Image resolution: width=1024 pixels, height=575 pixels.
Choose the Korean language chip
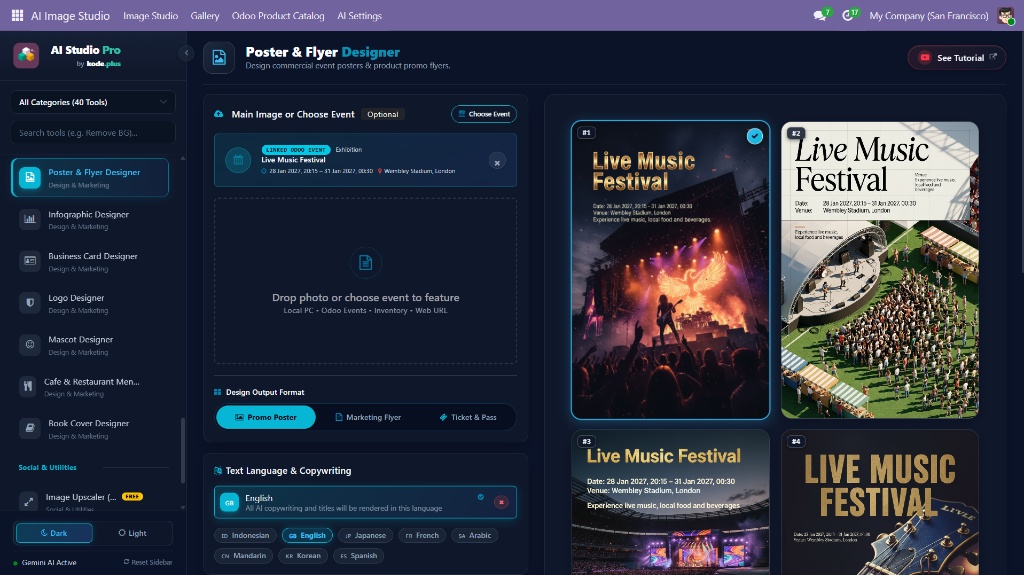pos(303,555)
